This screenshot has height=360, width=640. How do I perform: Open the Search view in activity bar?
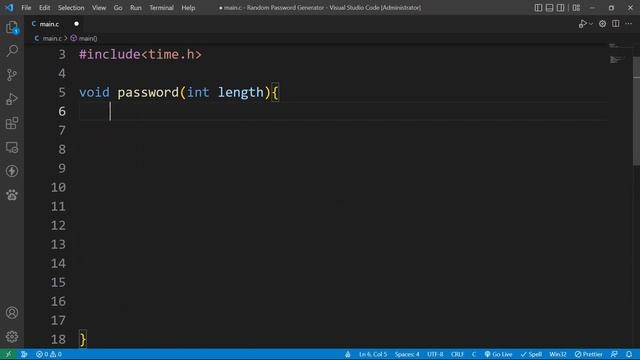[12, 51]
